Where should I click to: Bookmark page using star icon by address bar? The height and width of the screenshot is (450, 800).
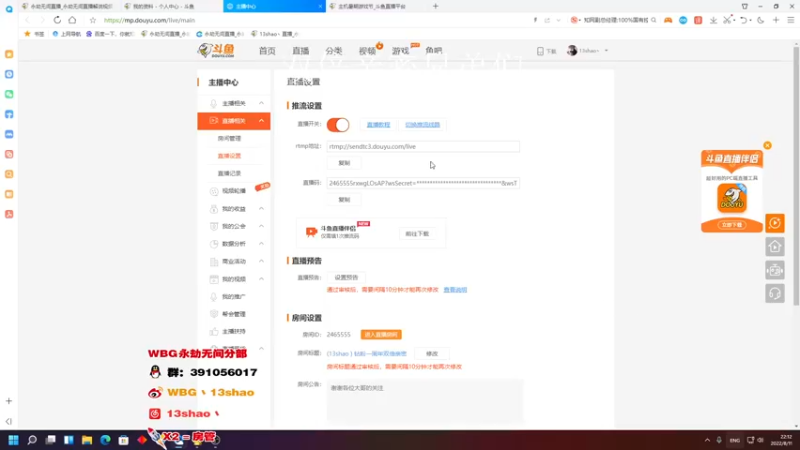click(92, 20)
